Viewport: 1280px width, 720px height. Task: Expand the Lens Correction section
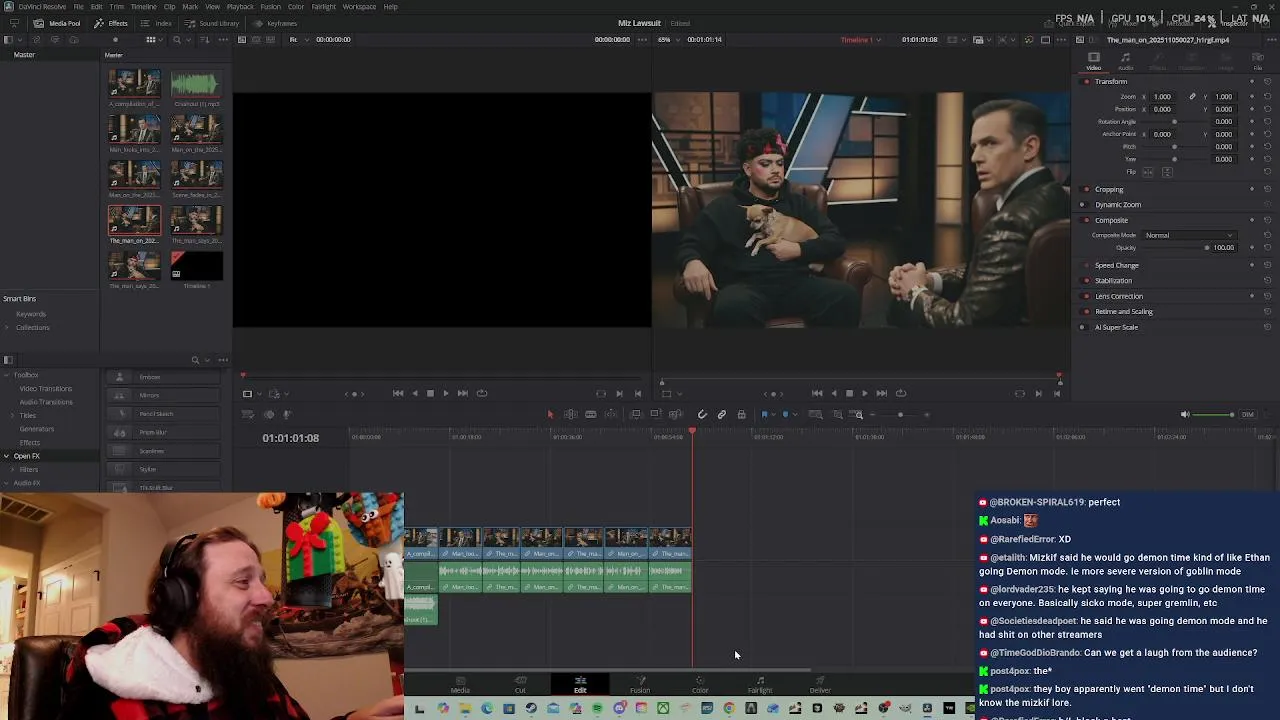click(1119, 296)
